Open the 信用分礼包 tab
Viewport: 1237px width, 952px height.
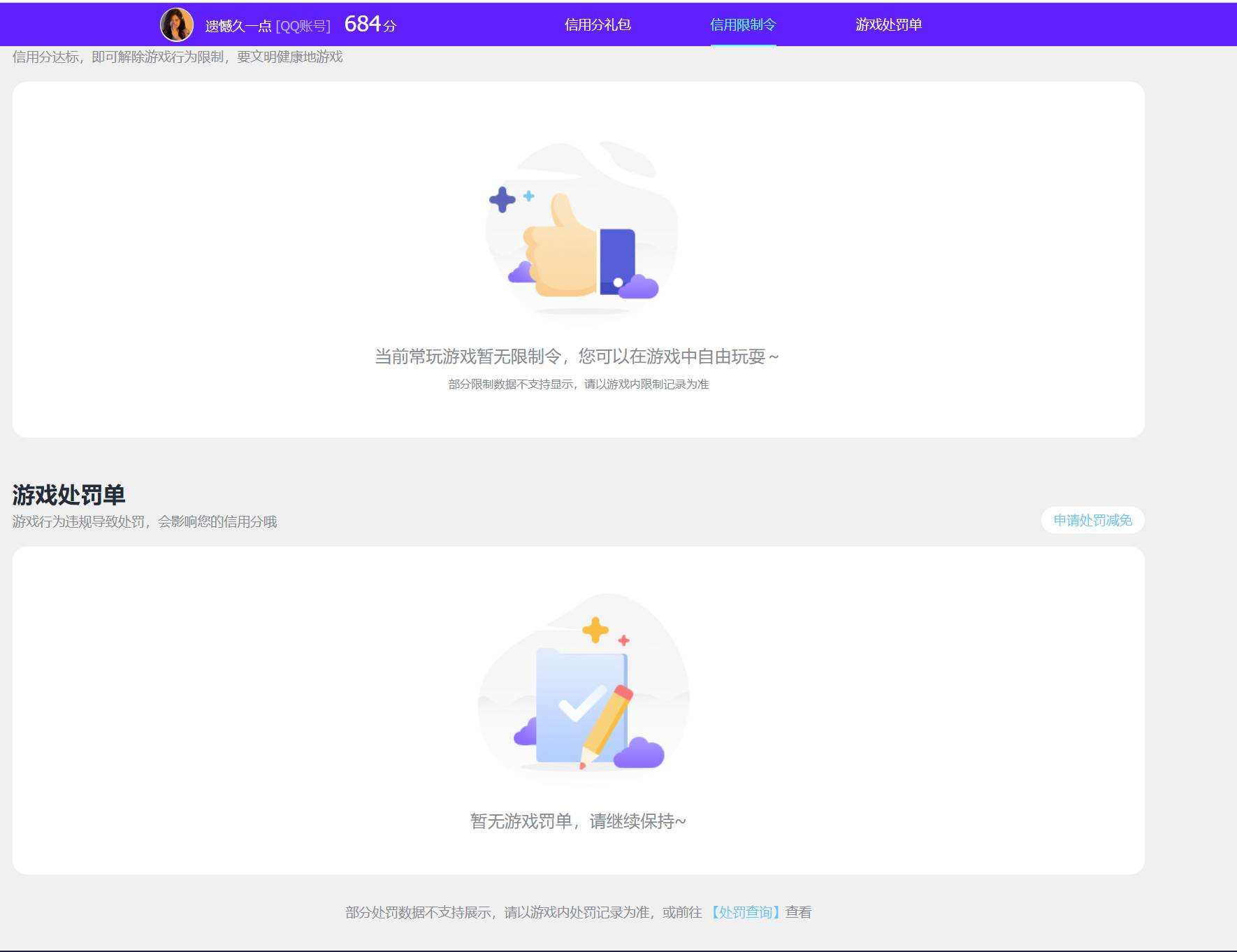click(598, 24)
